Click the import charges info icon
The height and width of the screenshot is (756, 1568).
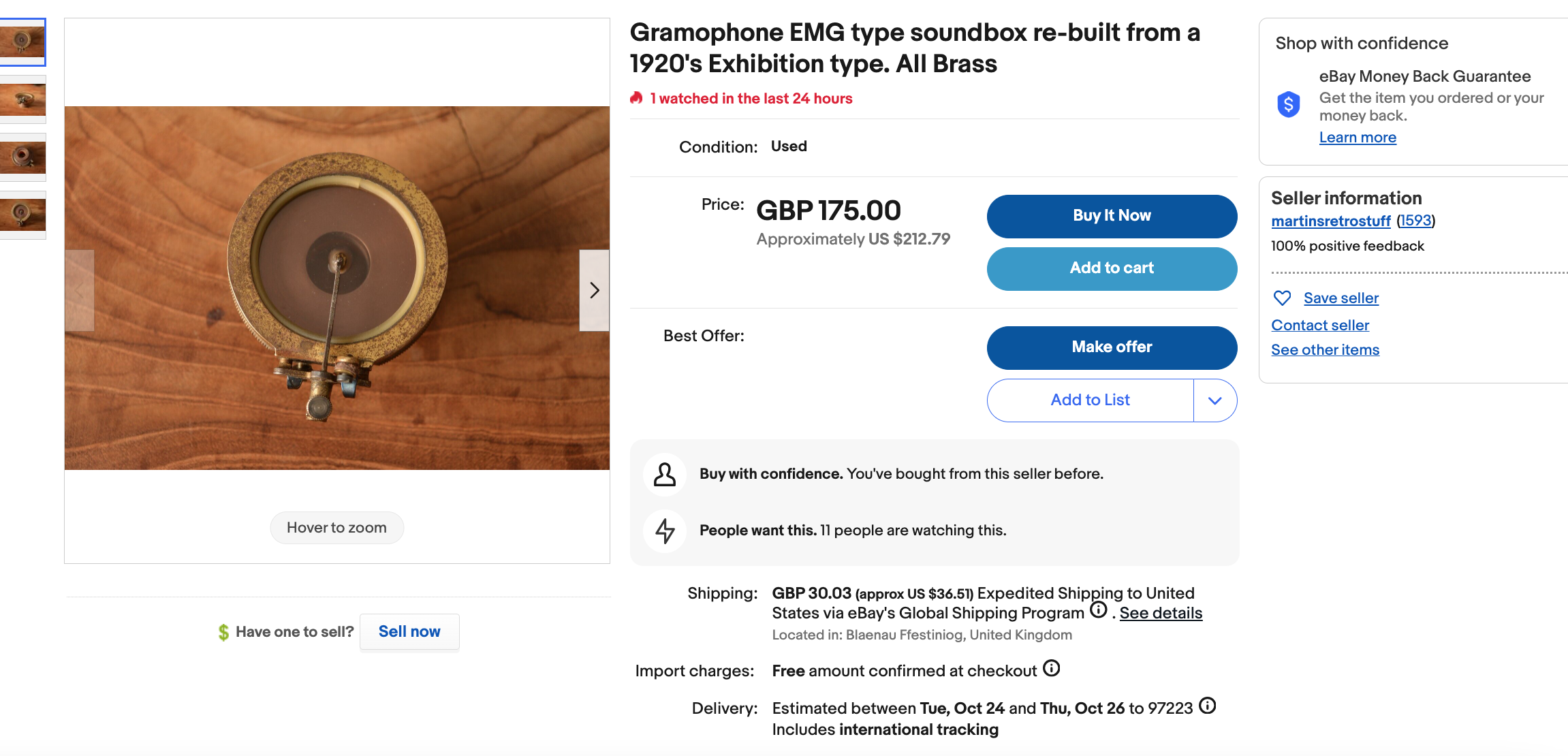tap(1052, 669)
